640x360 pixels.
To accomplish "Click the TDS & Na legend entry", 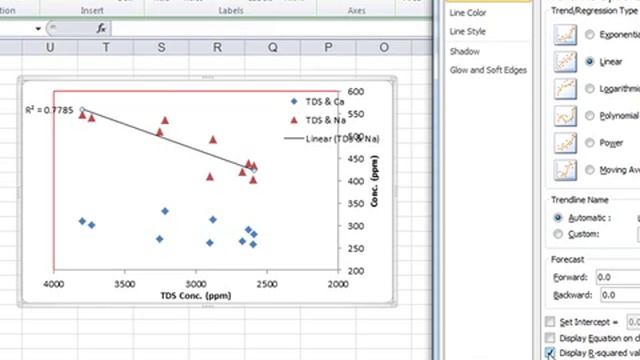I will 318,120.
